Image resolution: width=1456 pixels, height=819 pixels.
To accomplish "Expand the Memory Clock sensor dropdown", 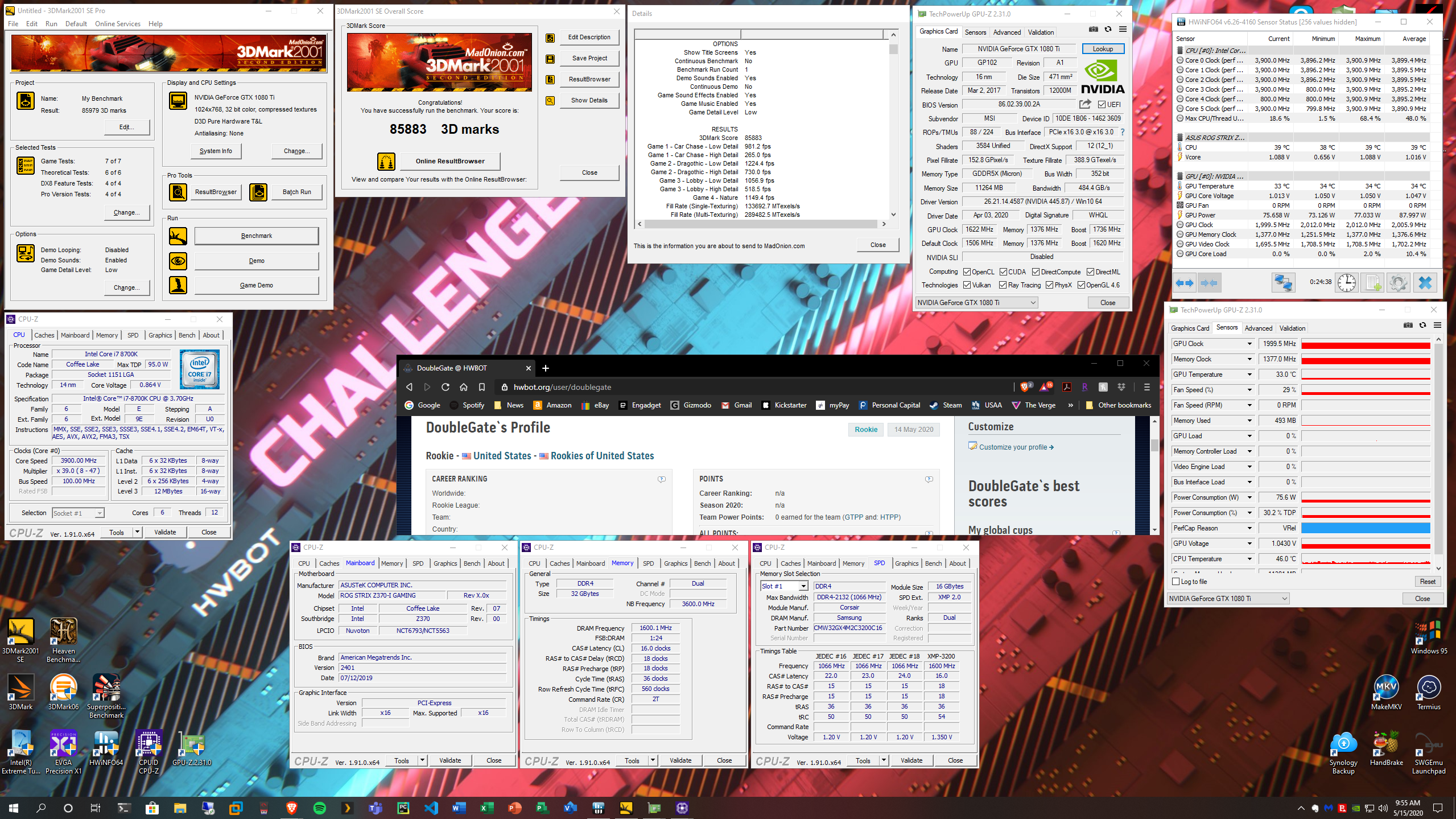I will coord(1249,359).
